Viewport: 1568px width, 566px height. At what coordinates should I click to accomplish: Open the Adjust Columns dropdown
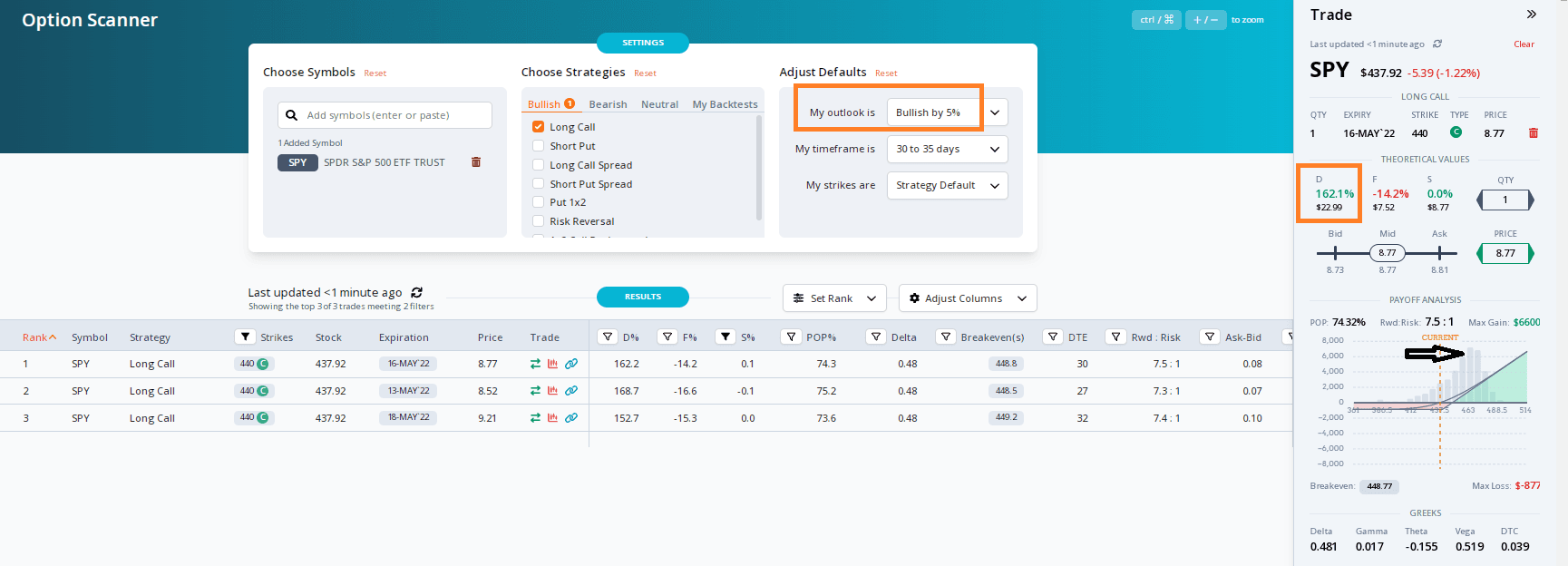click(968, 298)
